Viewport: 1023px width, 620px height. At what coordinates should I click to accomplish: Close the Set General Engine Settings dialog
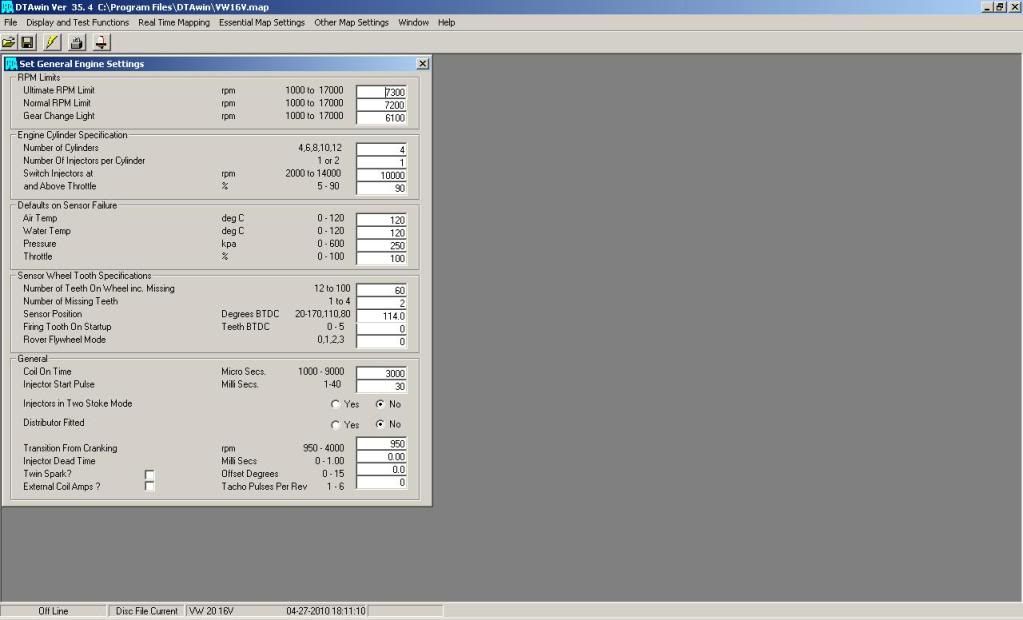click(x=422, y=64)
